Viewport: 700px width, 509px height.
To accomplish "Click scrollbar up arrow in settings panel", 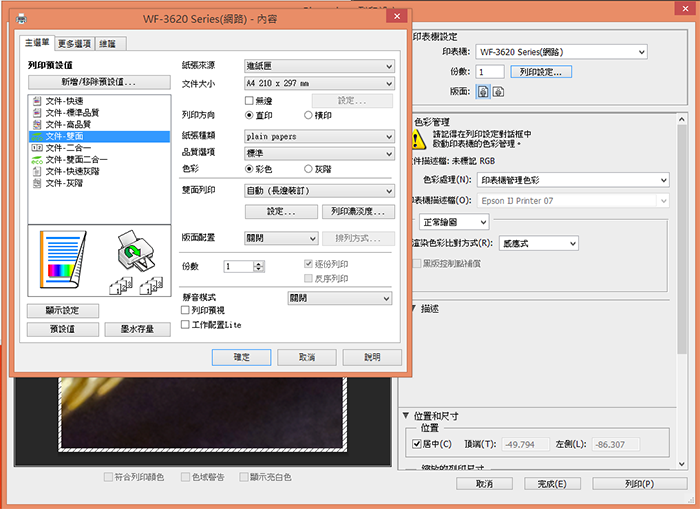I will point(682,119).
